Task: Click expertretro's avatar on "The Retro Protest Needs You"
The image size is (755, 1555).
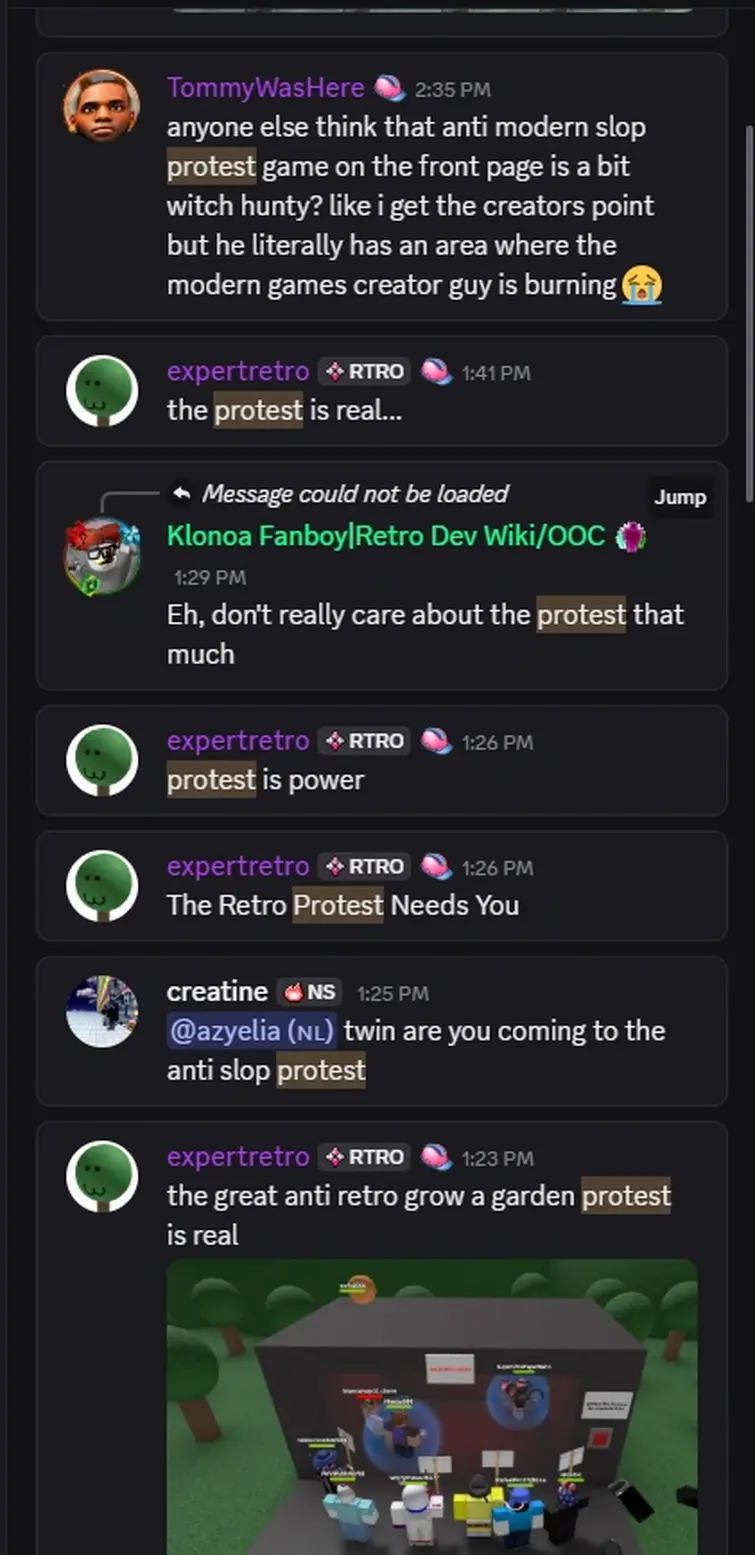Action: click(101, 885)
